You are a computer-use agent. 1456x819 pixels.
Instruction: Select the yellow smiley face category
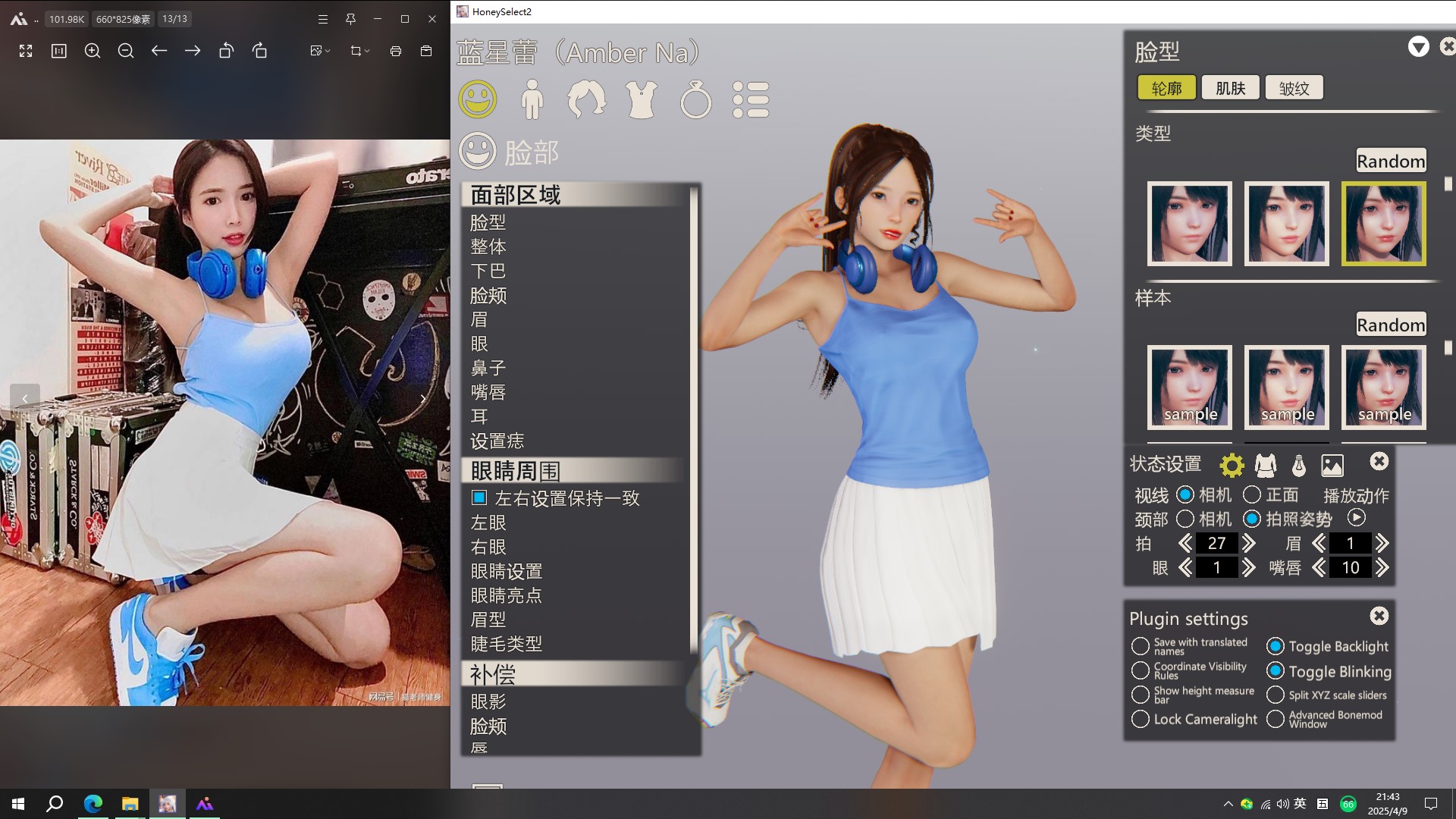click(x=478, y=99)
